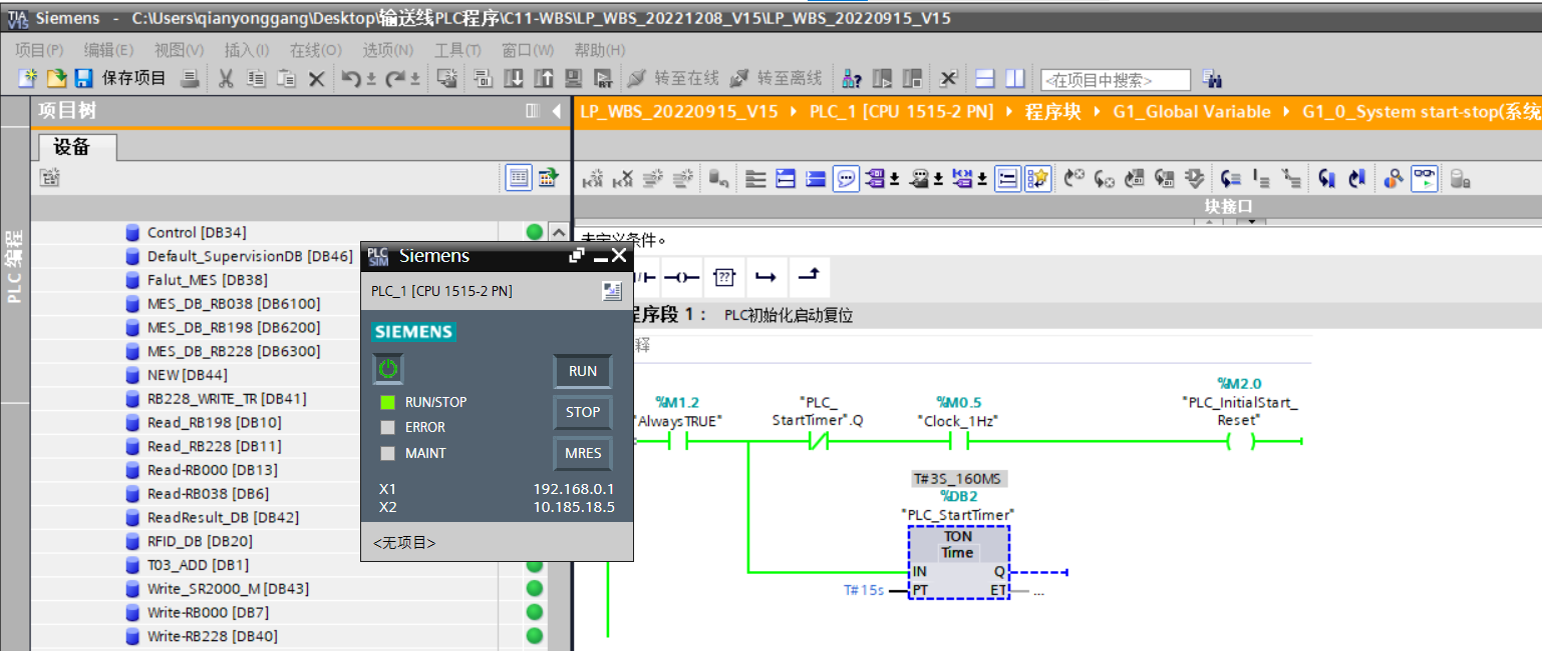Open the 在线(O) menu
This screenshot has height=651, width=1542.
pyautogui.click(x=315, y=50)
